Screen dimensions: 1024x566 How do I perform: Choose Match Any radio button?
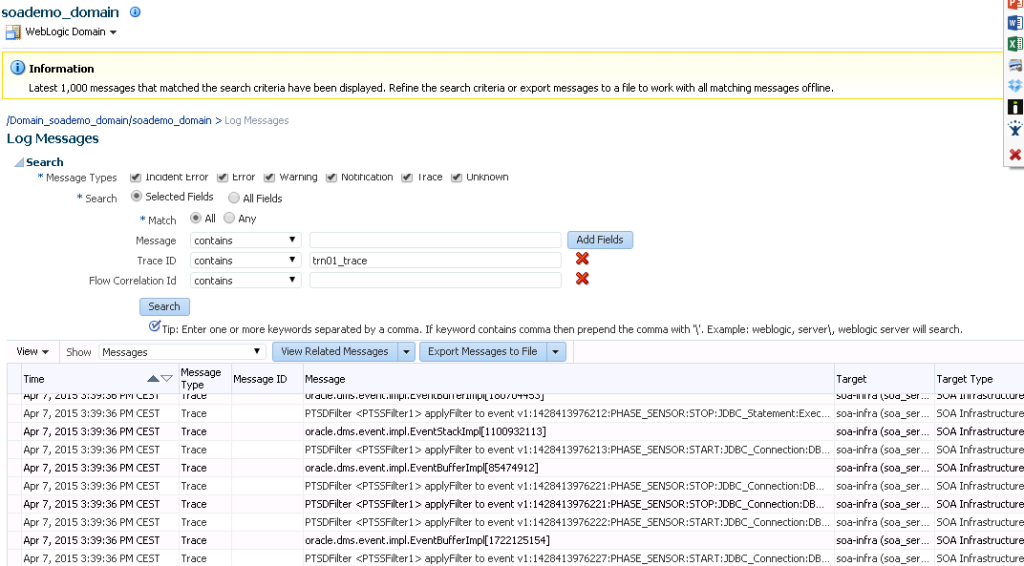tap(229, 218)
